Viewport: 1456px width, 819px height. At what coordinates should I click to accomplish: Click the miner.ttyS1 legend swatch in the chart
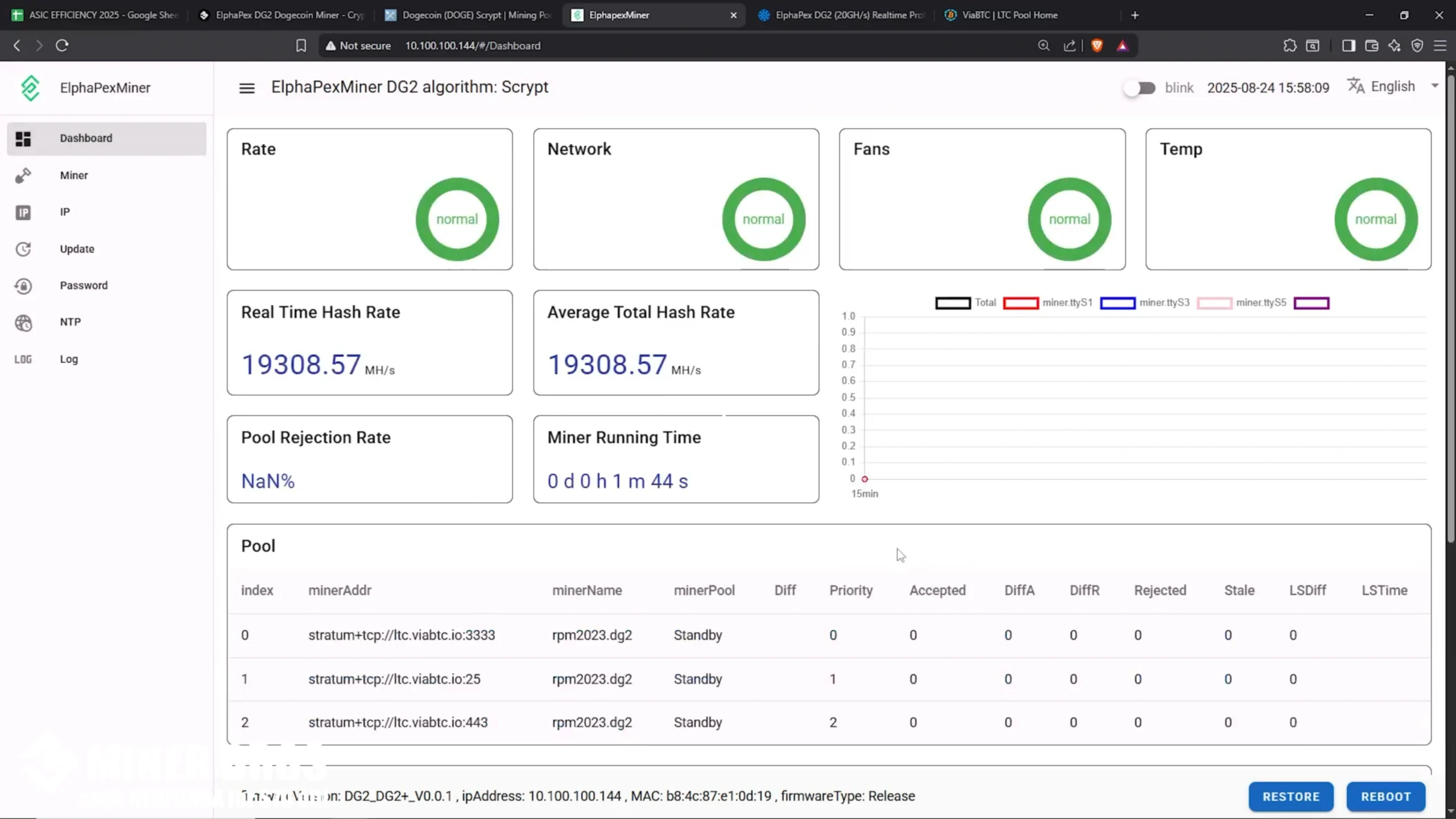[1021, 303]
